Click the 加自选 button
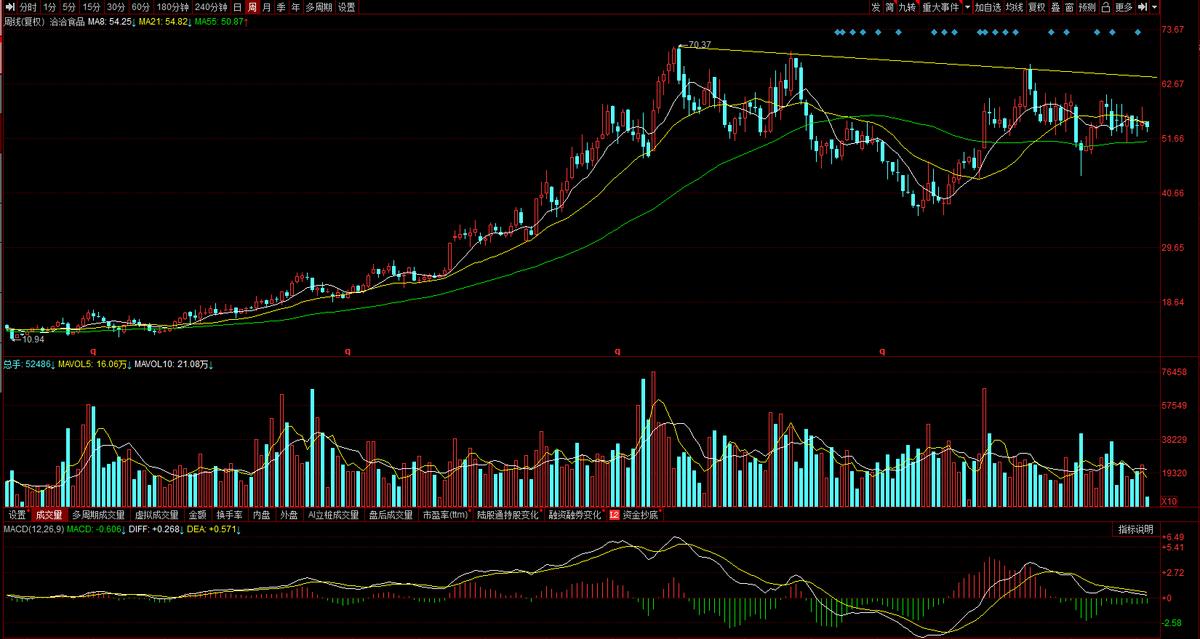Screen dimensions: 1200x639 click(987, 7)
